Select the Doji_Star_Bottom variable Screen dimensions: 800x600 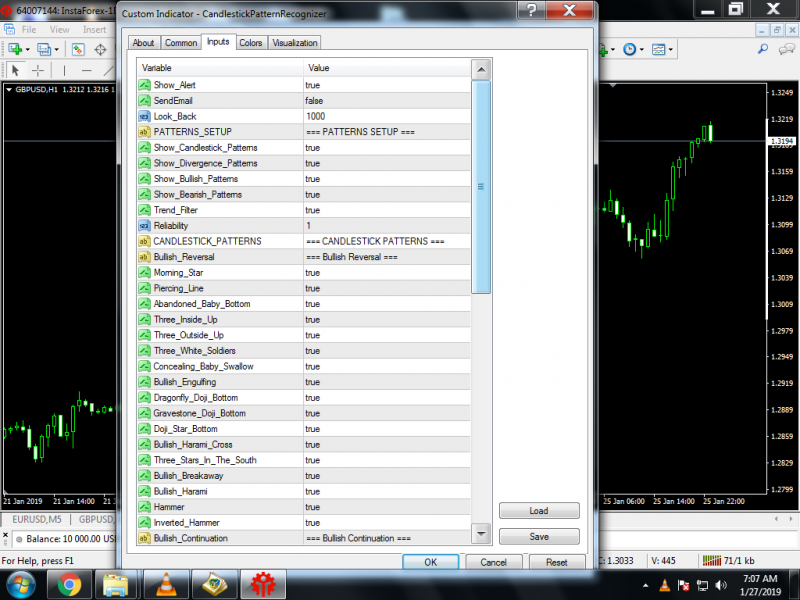coord(186,429)
